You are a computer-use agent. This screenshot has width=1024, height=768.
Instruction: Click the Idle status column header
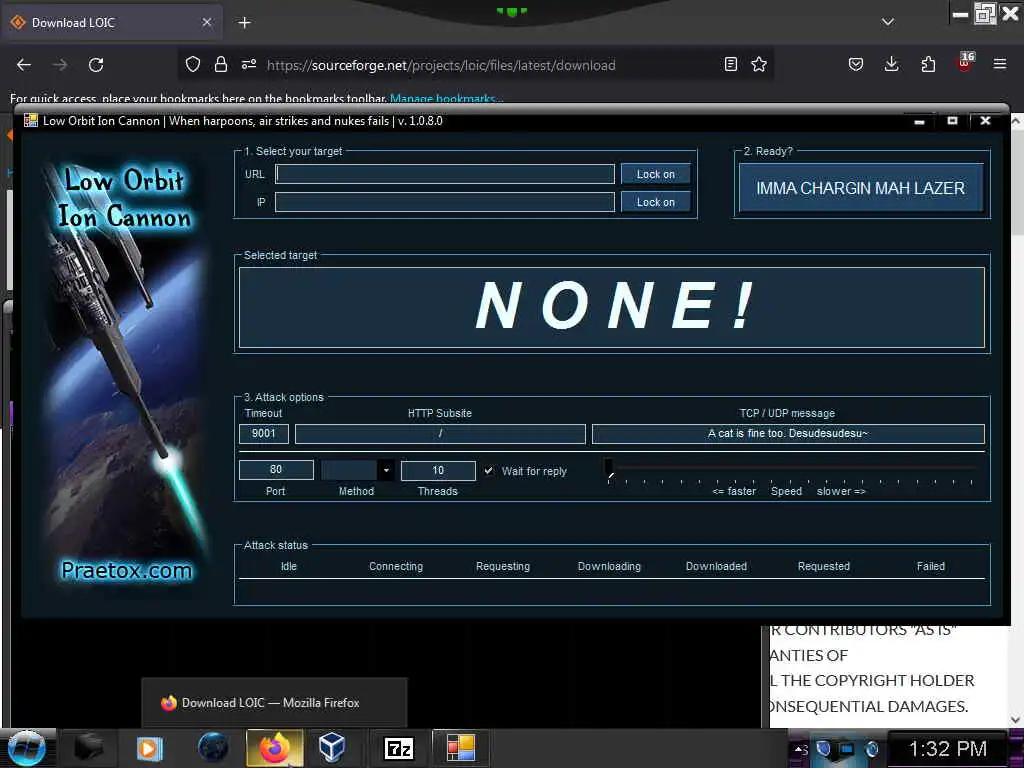click(289, 566)
